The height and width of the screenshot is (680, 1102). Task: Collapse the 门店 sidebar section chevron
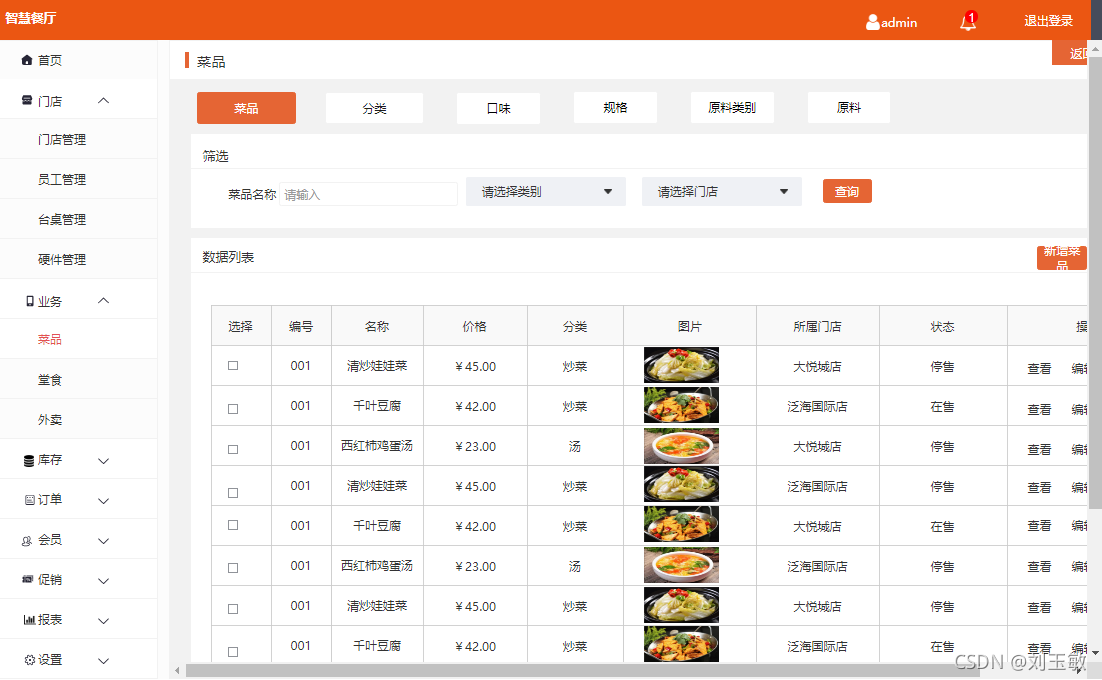click(x=103, y=100)
